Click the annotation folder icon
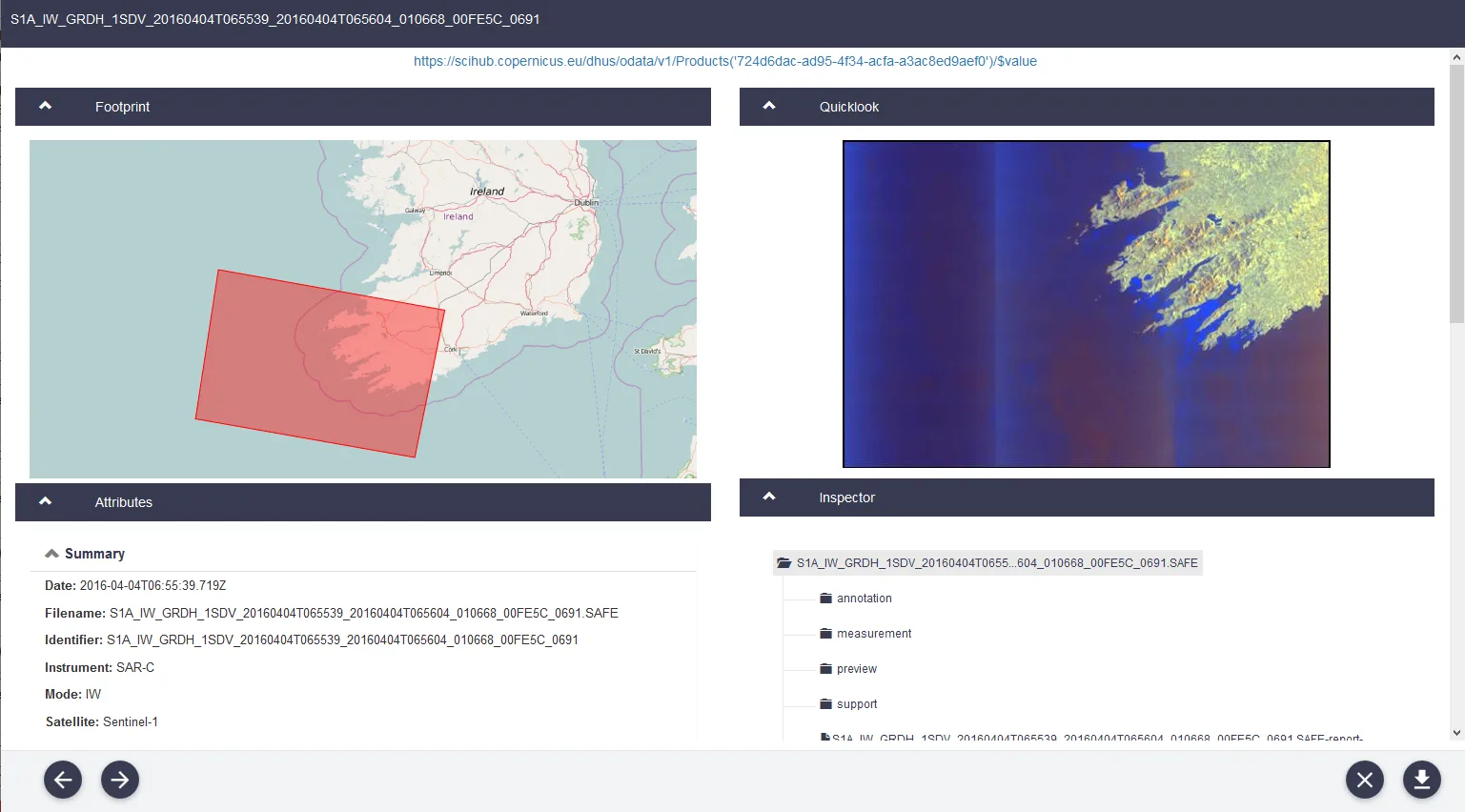1465x812 pixels. [x=826, y=599]
